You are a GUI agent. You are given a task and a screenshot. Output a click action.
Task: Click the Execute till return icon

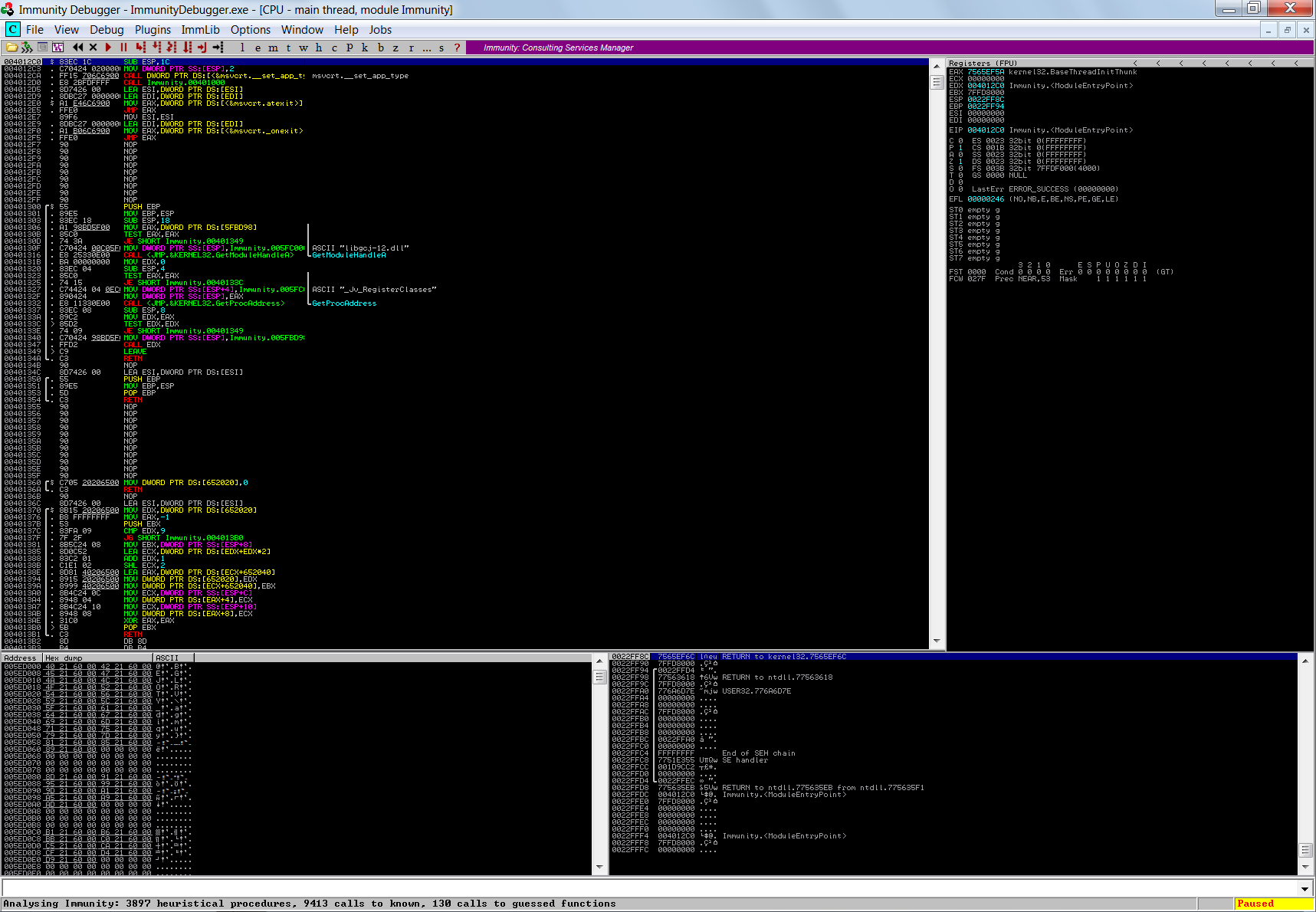(x=202, y=48)
